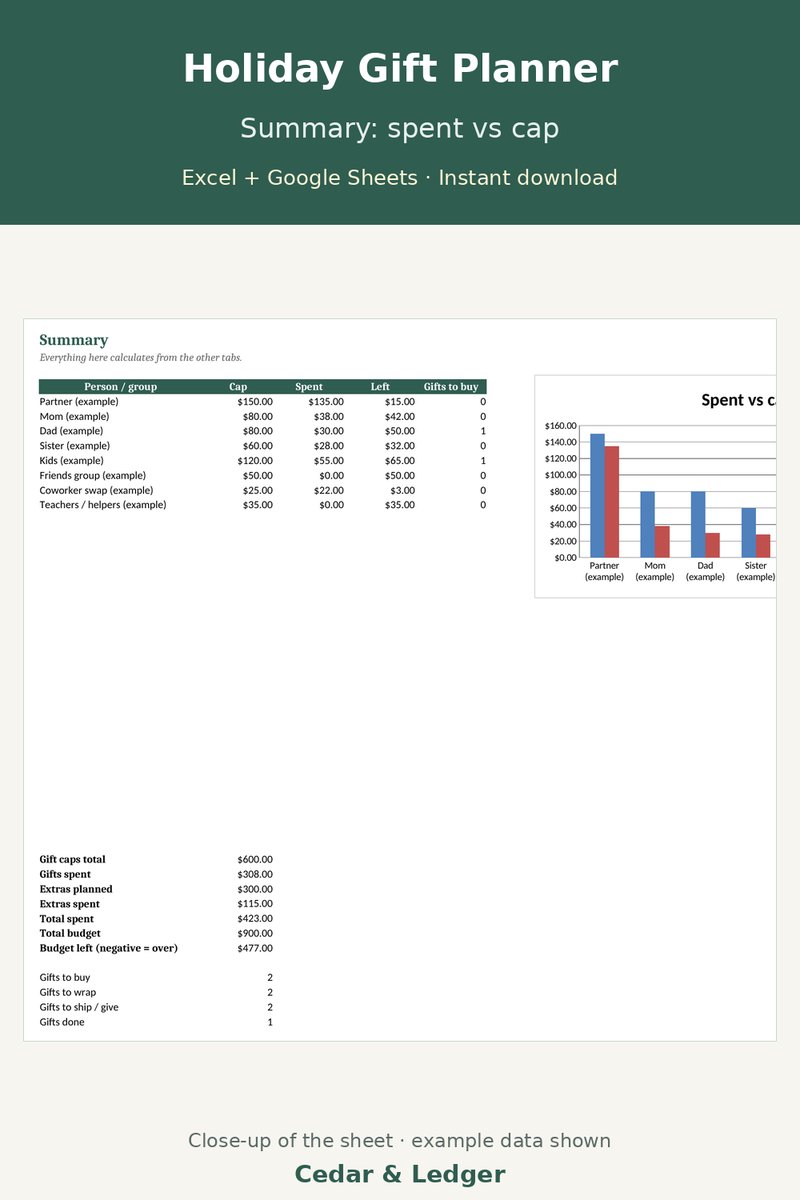The width and height of the screenshot is (800, 1200).
Task: Select Partner's spent value "$135.00"
Action: 326,401
